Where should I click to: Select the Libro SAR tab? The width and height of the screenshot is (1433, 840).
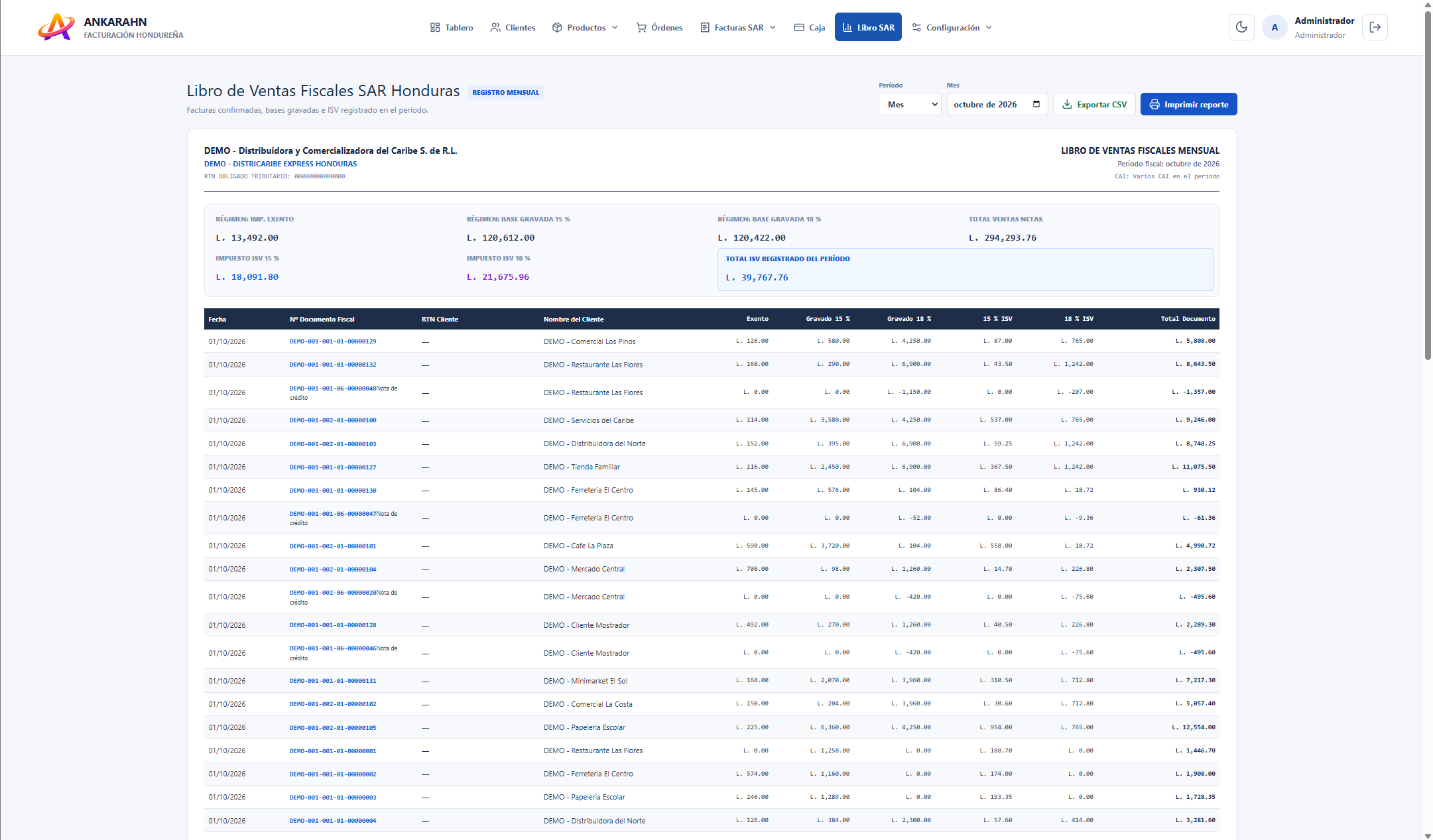tap(868, 27)
